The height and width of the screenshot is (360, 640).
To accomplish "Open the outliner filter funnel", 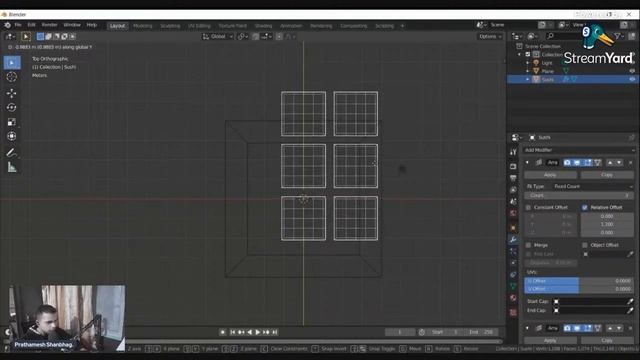I will [x=618, y=37].
